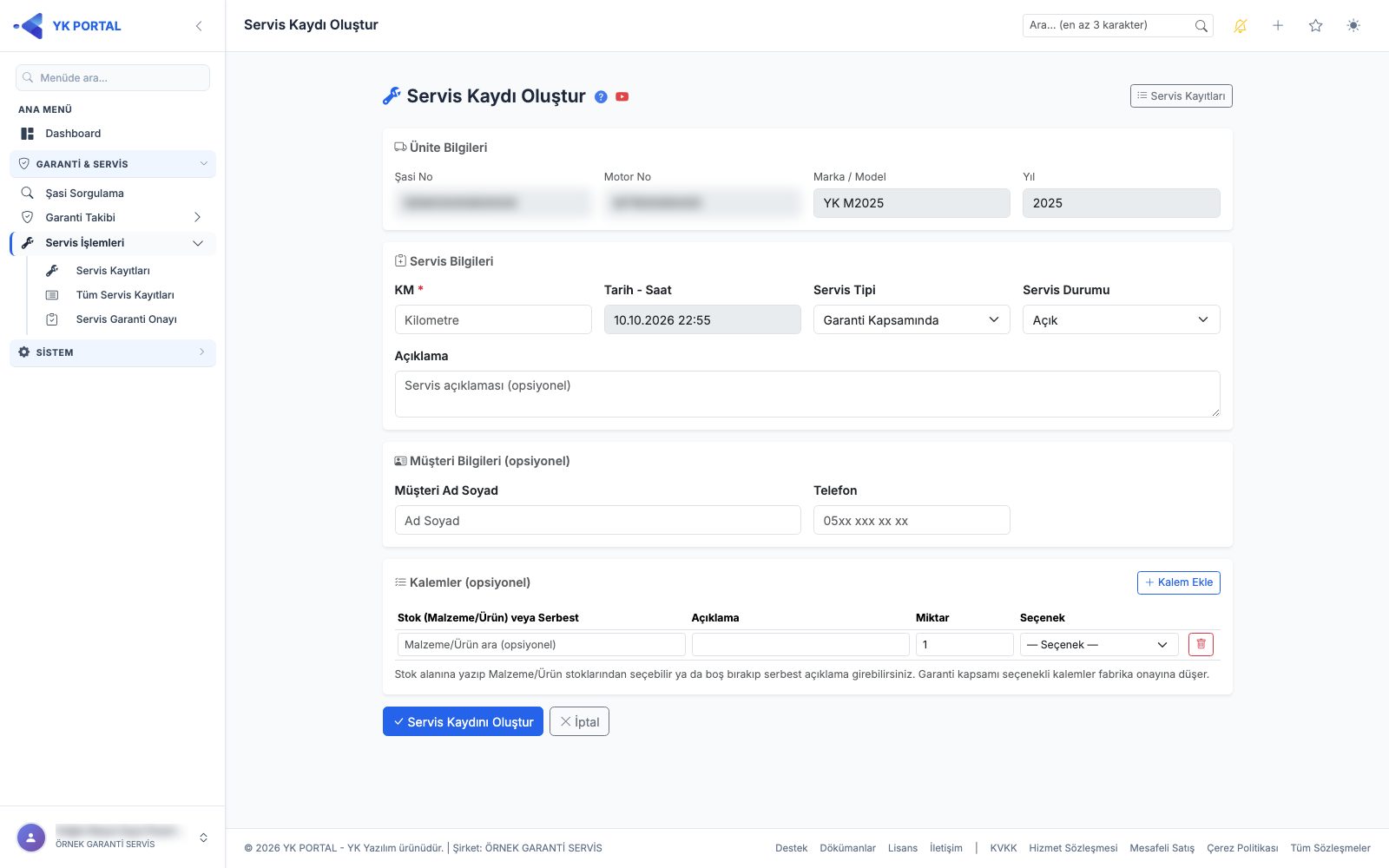Submit with Servis Kaydını Oluştur button
This screenshot has width=1389, height=868.
463,721
